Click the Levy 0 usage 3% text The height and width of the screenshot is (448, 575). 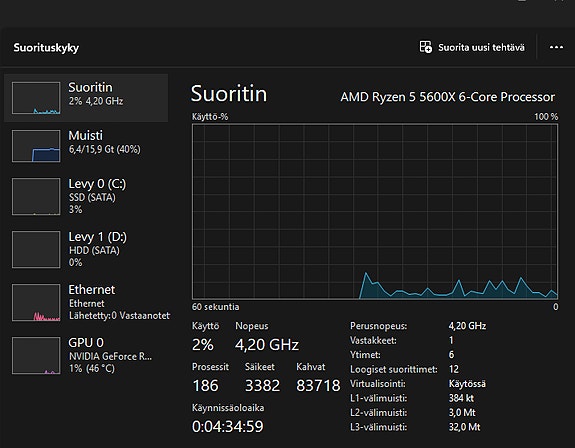76,209
